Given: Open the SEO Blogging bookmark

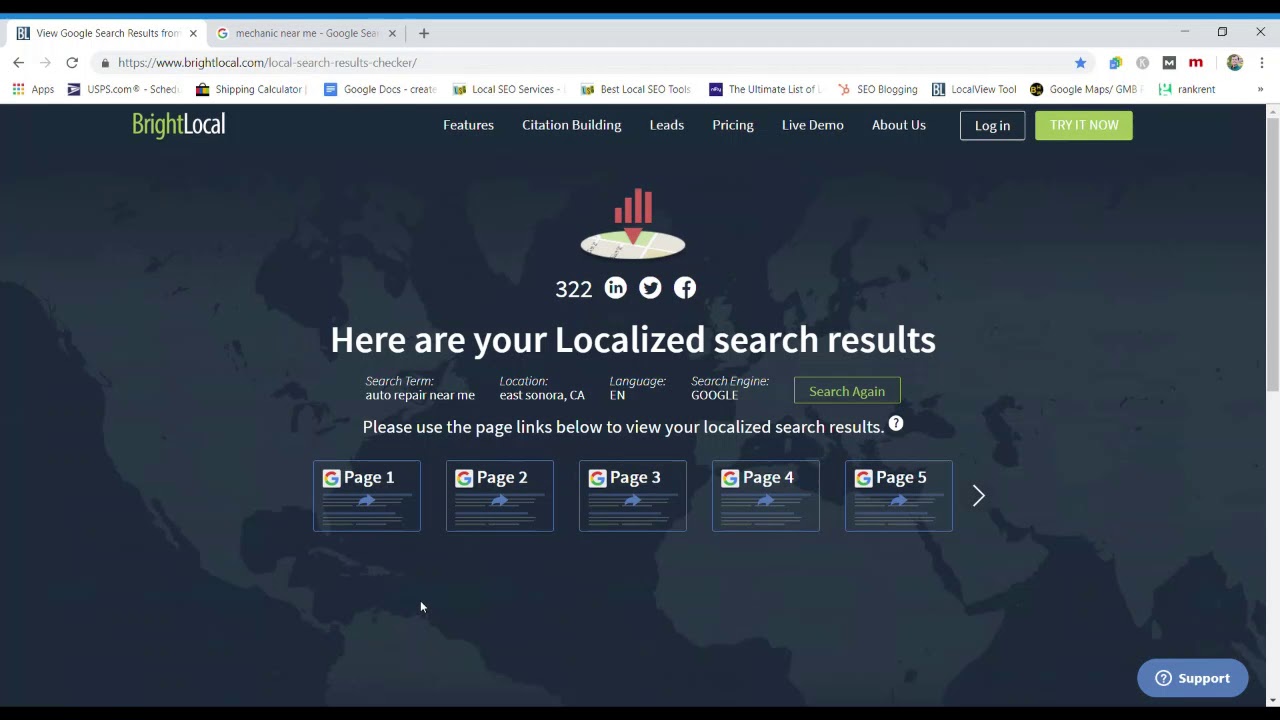Looking at the screenshot, I should pos(877,89).
